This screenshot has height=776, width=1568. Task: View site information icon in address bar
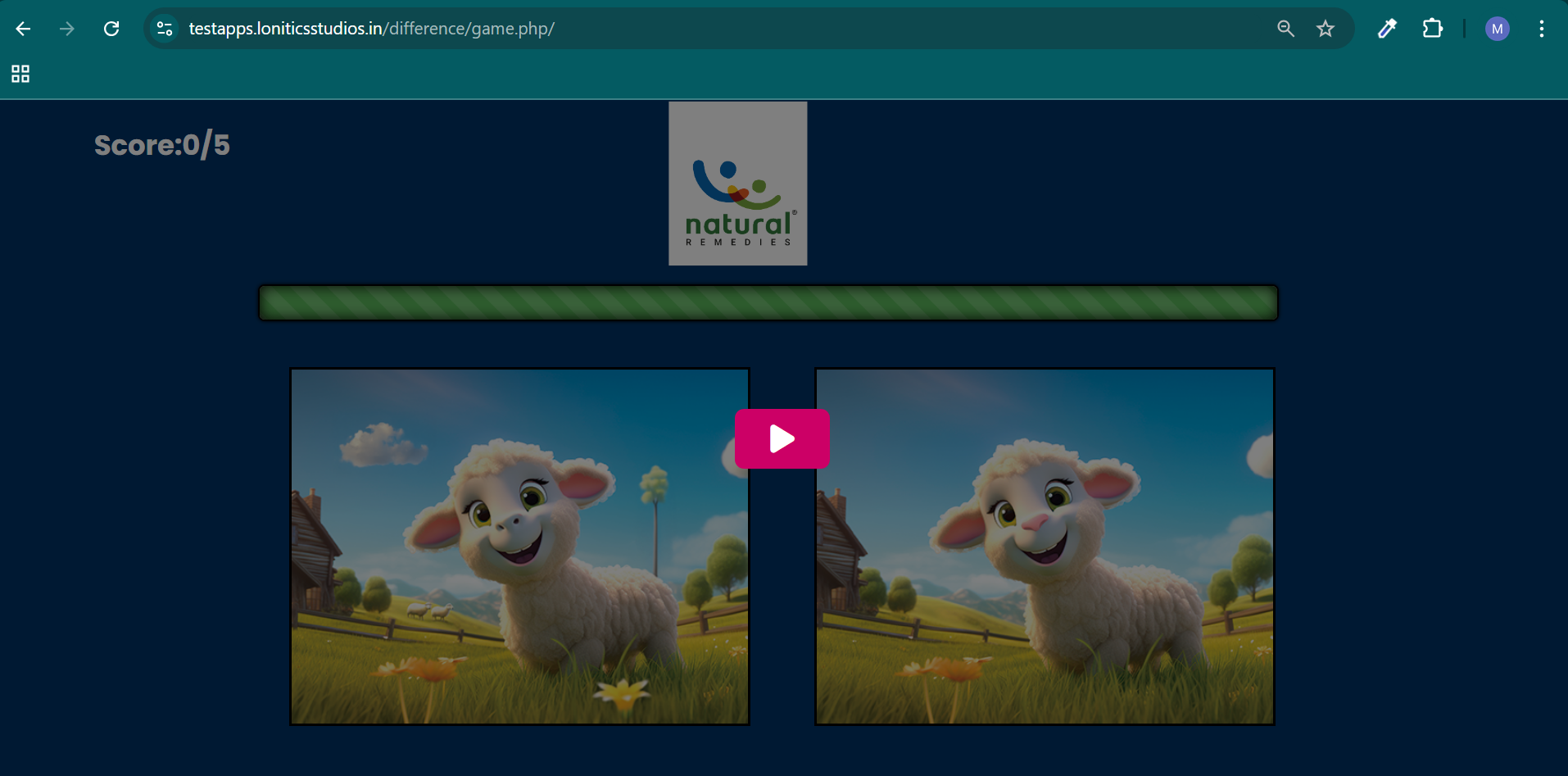(x=165, y=29)
